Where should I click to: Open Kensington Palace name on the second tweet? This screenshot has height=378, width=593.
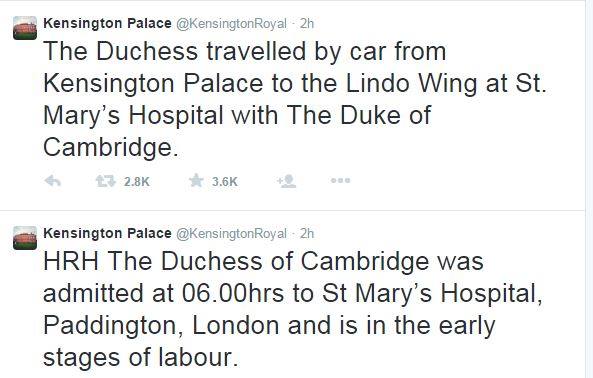tap(107, 233)
